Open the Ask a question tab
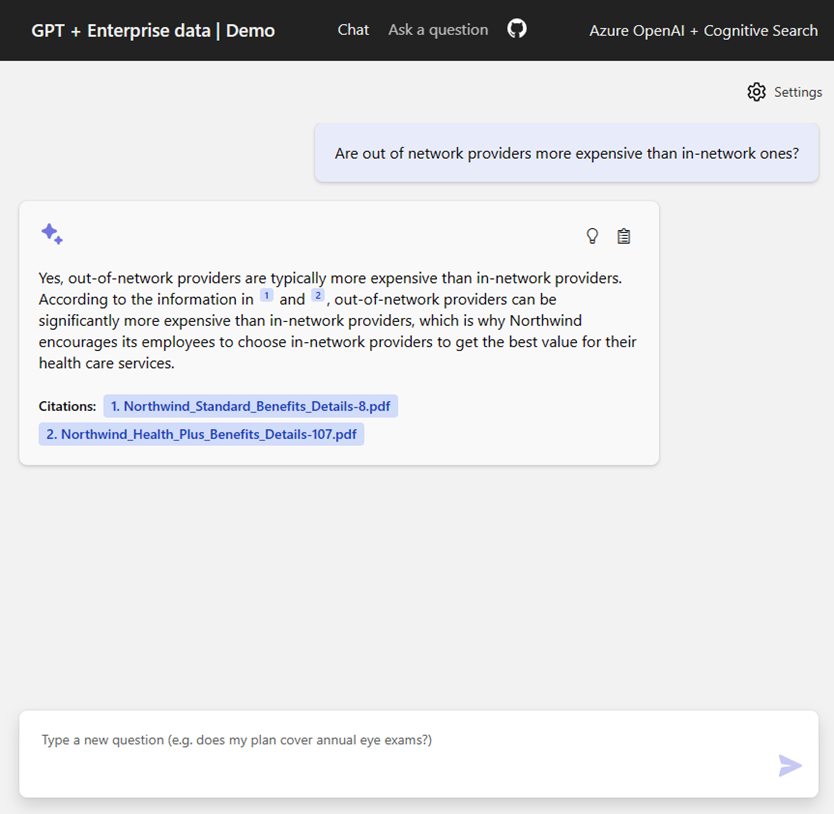 [438, 30]
